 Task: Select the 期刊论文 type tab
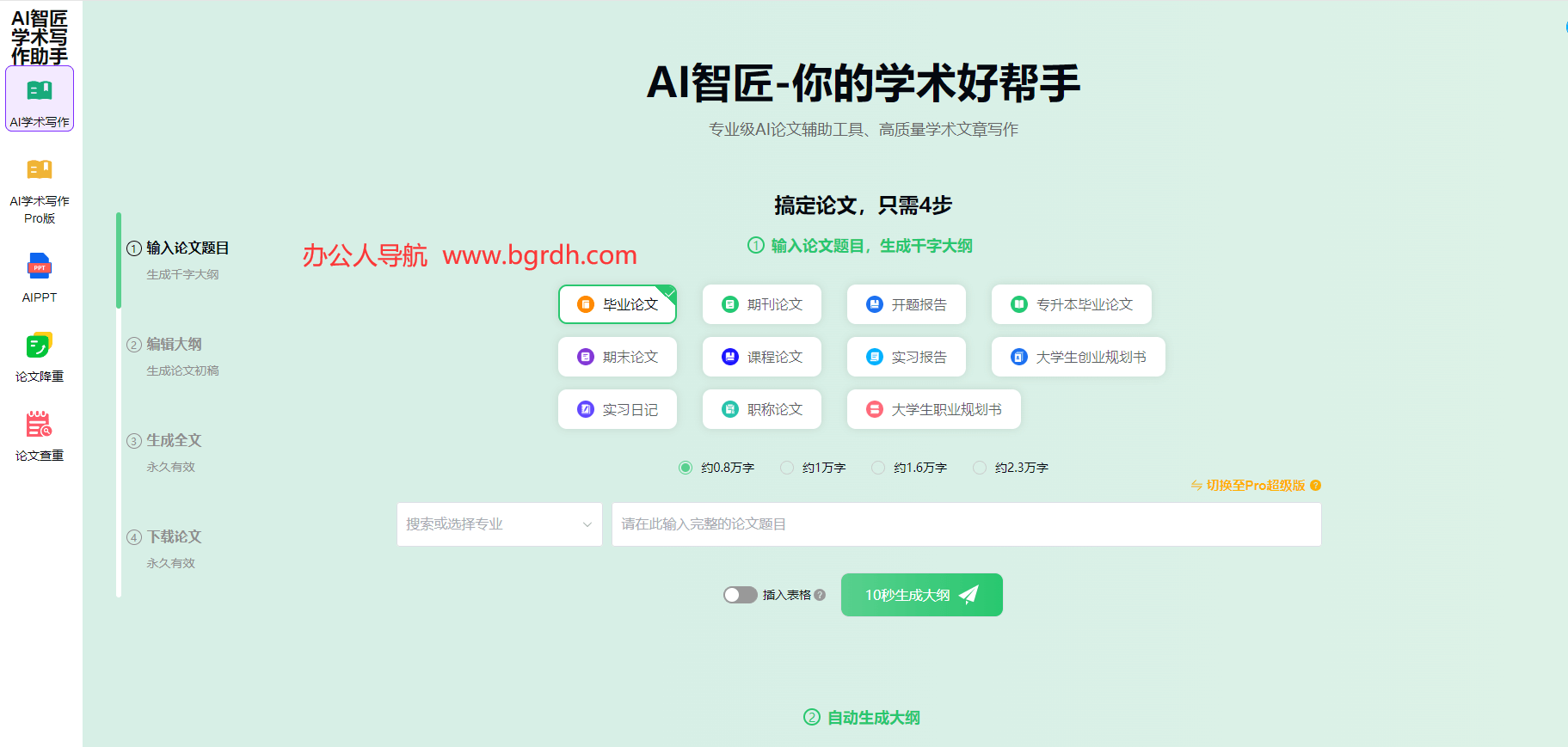761,304
